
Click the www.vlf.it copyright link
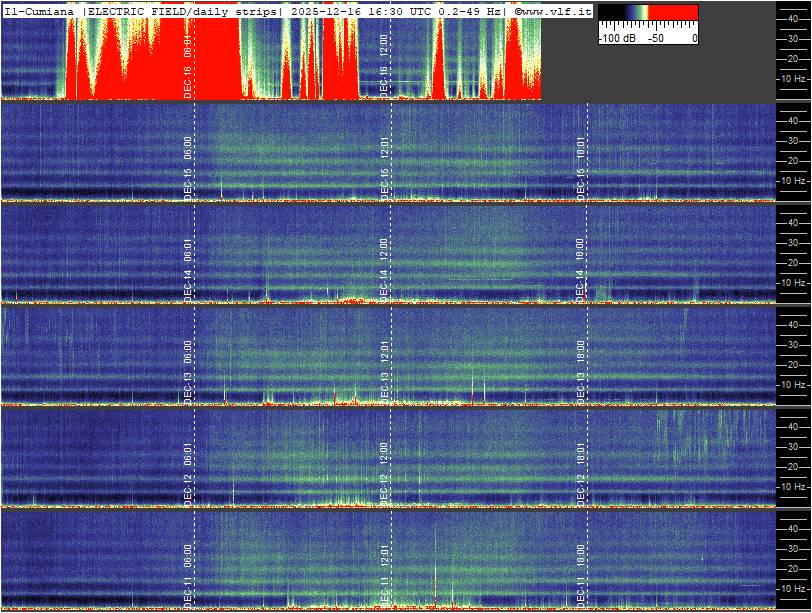coord(553,10)
